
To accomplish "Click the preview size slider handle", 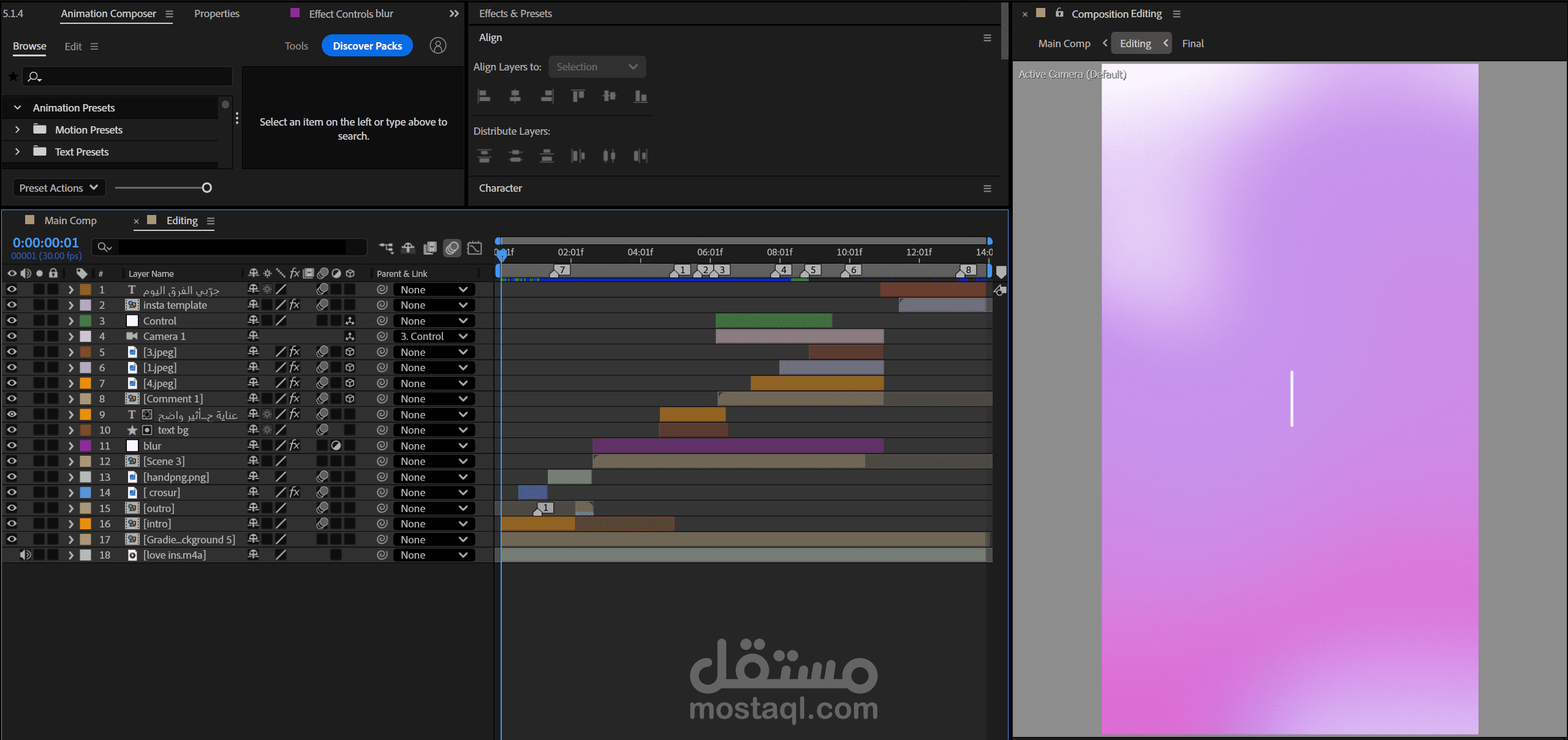I will pos(207,188).
